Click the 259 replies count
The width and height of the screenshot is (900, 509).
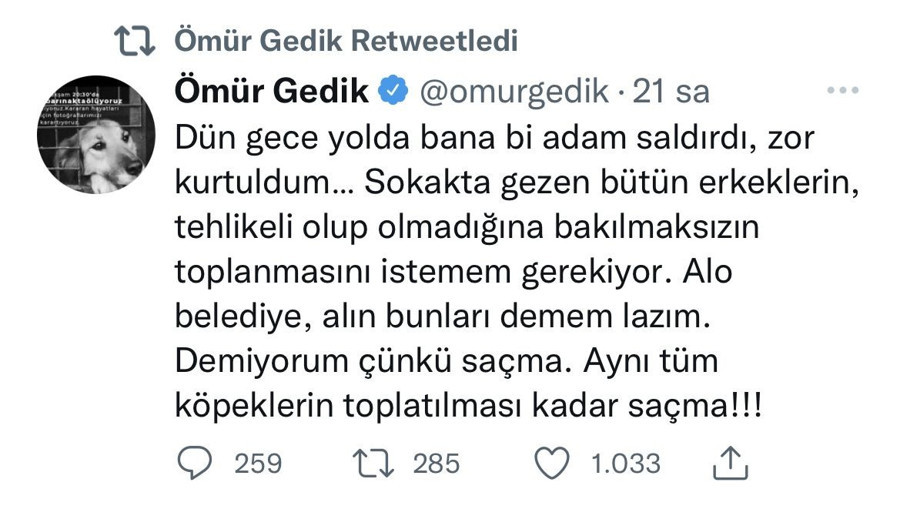pos(257,463)
